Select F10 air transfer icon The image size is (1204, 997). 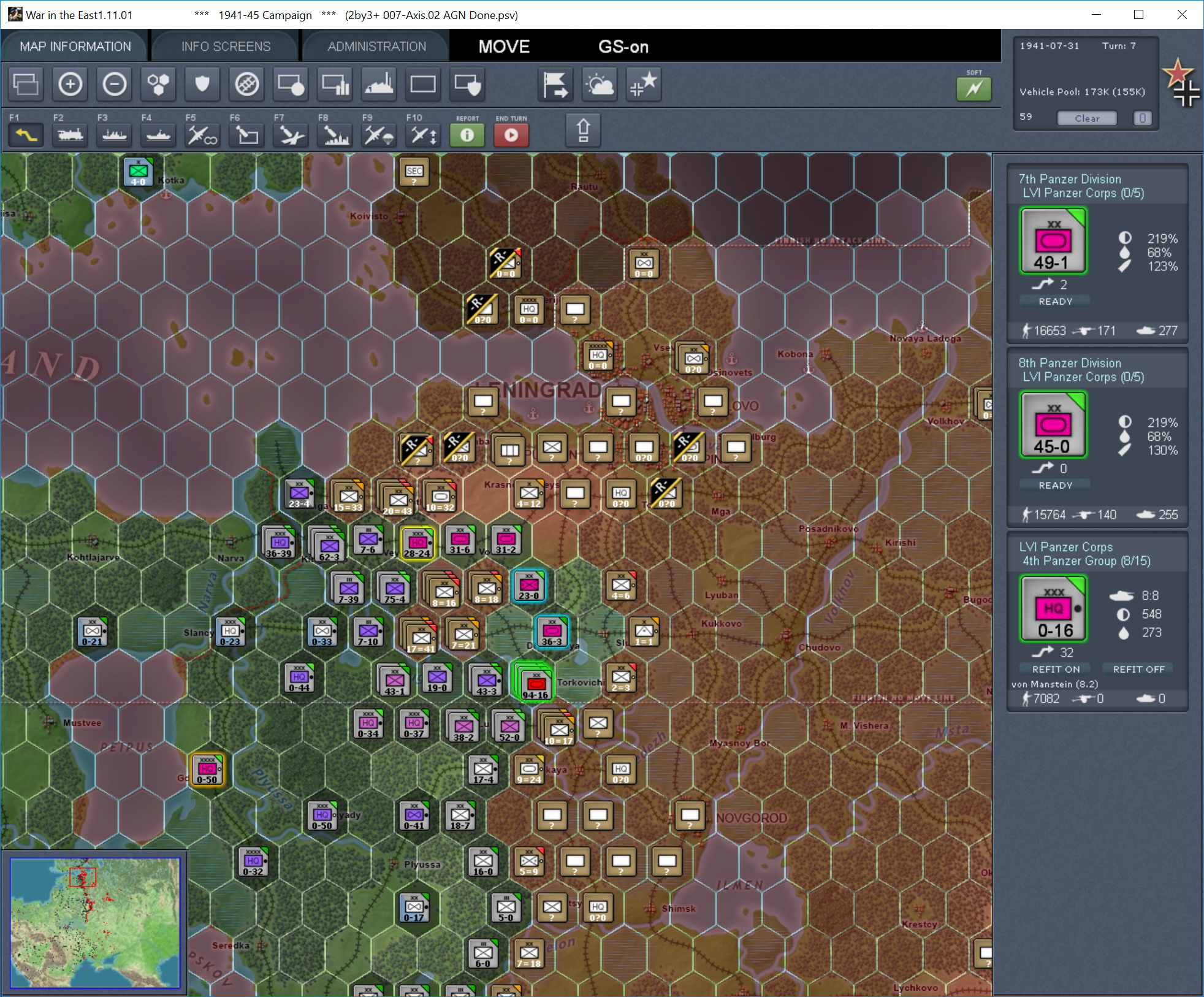click(x=423, y=135)
